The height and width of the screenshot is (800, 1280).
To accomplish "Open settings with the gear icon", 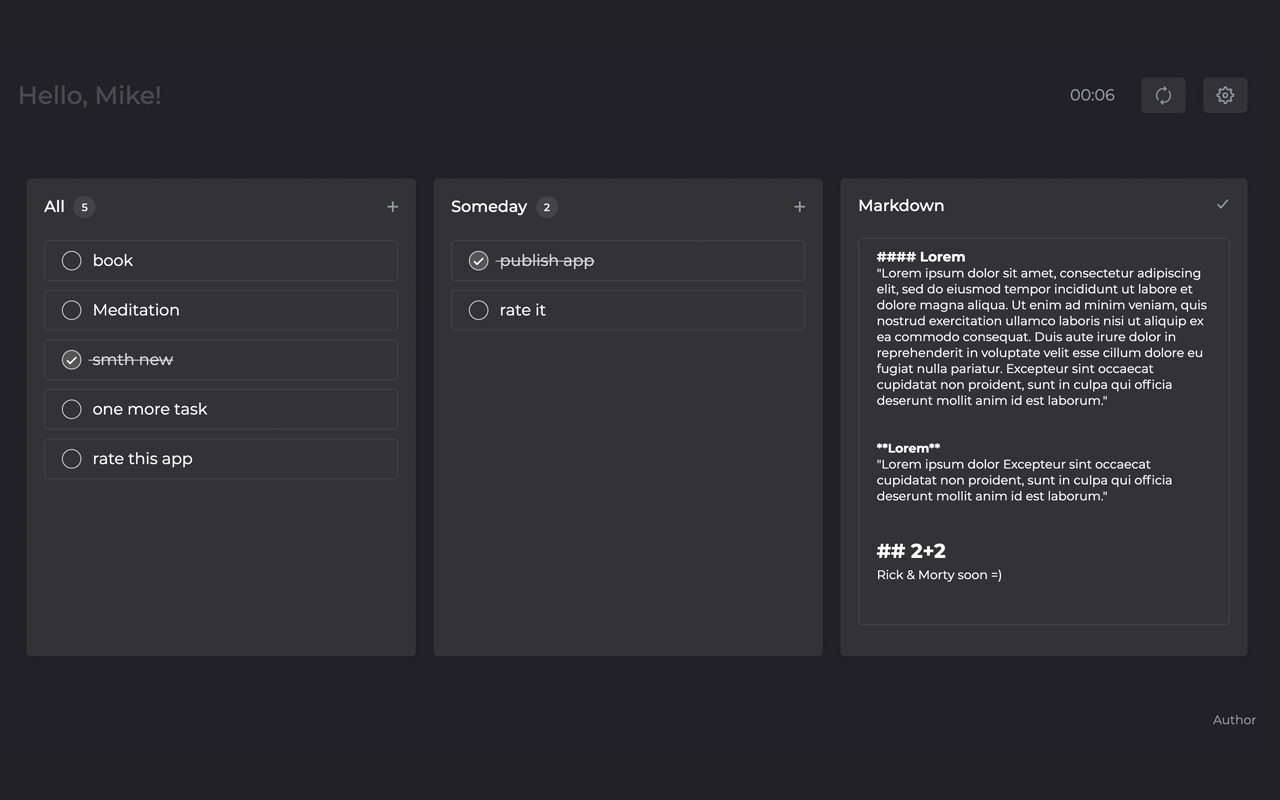I will pyautogui.click(x=1225, y=95).
